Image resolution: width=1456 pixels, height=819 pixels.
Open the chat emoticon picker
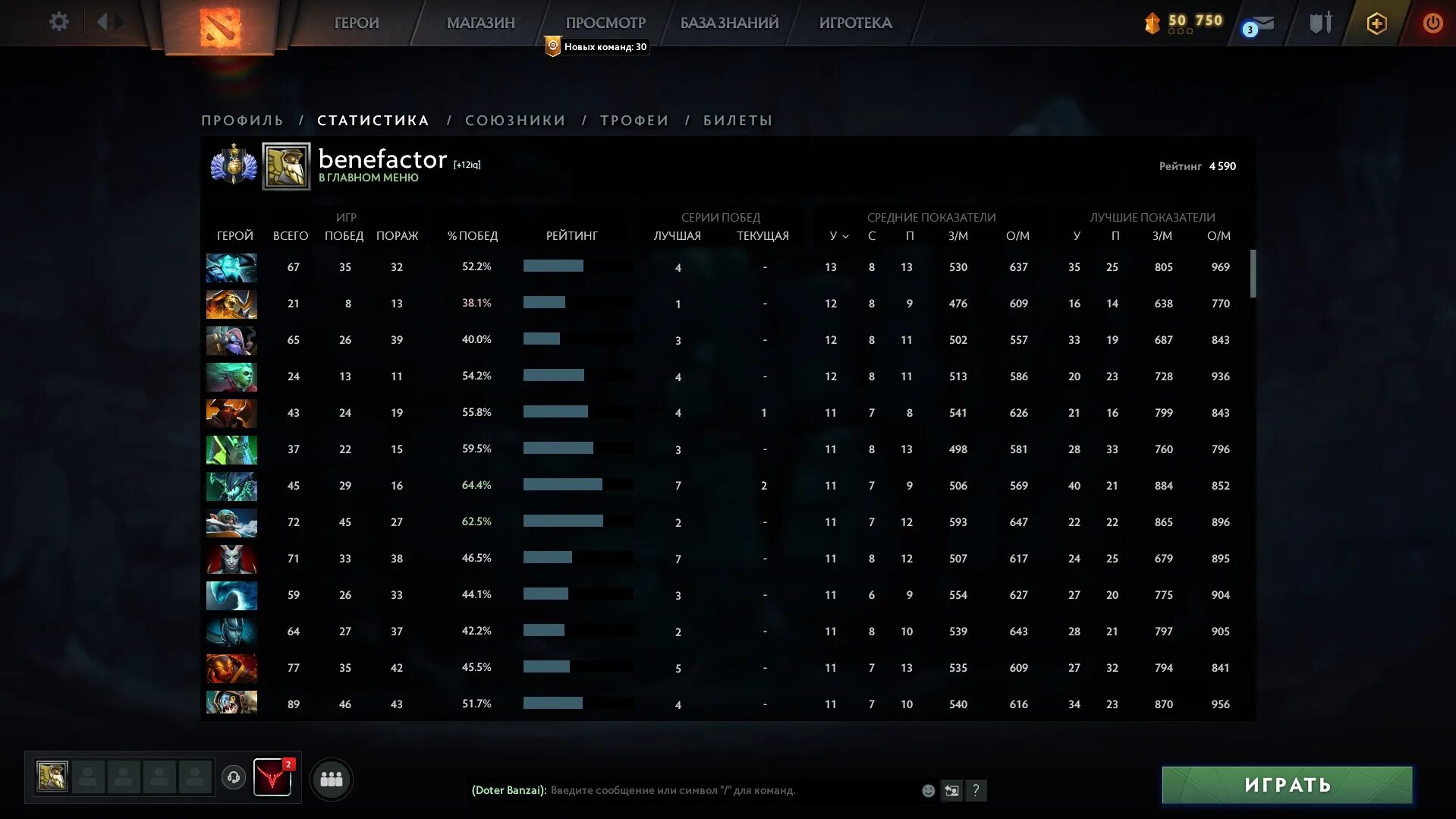928,790
